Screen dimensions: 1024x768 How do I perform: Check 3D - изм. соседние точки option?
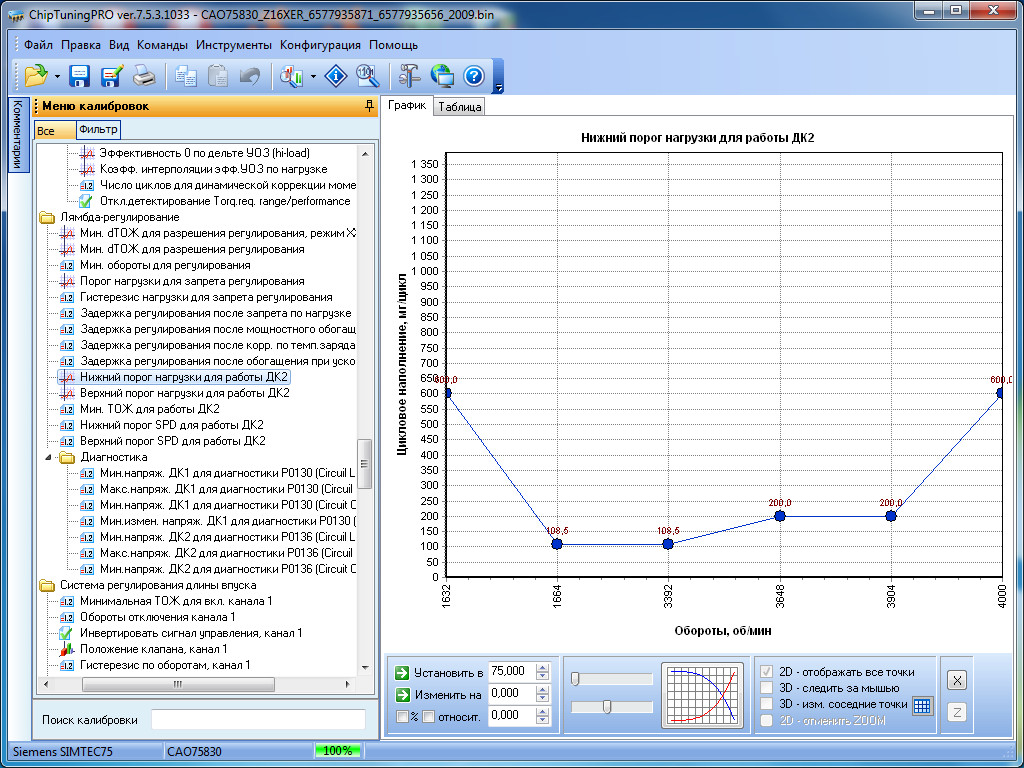767,704
